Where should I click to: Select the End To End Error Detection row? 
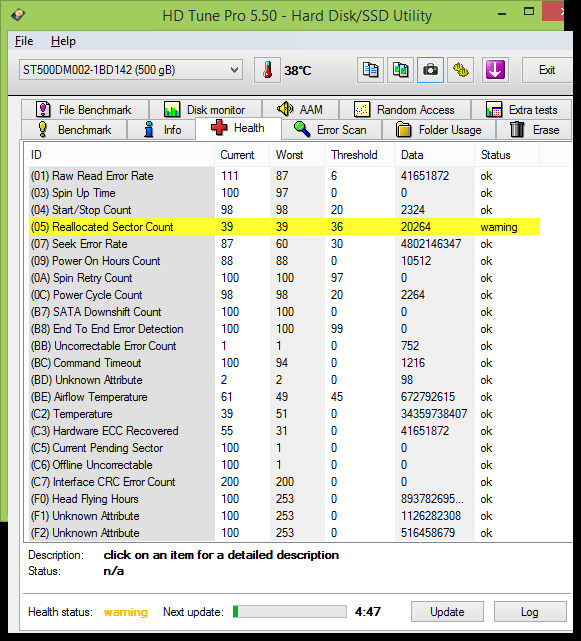pos(285,329)
